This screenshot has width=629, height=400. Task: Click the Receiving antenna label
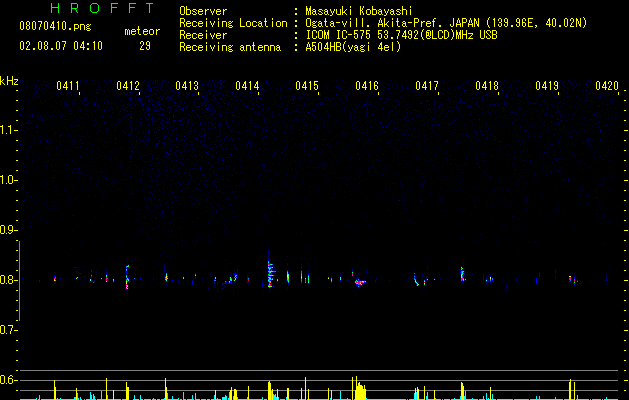click(230, 47)
